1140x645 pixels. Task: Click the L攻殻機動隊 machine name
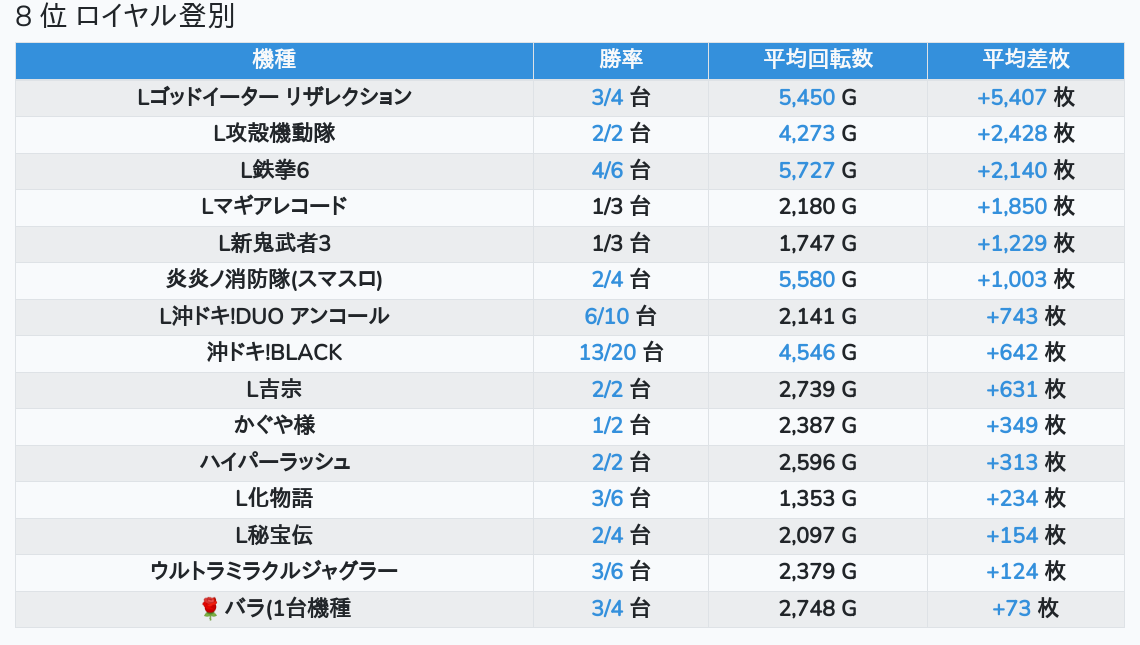(274, 134)
